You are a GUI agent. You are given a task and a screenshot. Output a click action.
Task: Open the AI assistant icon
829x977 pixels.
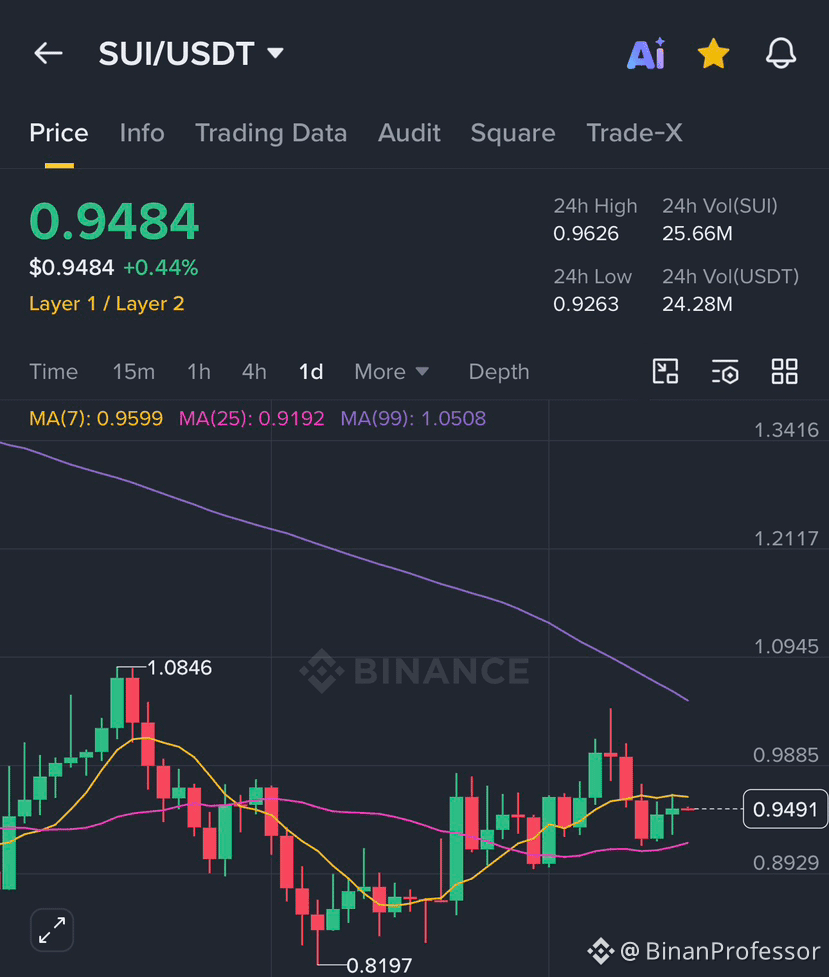click(646, 54)
